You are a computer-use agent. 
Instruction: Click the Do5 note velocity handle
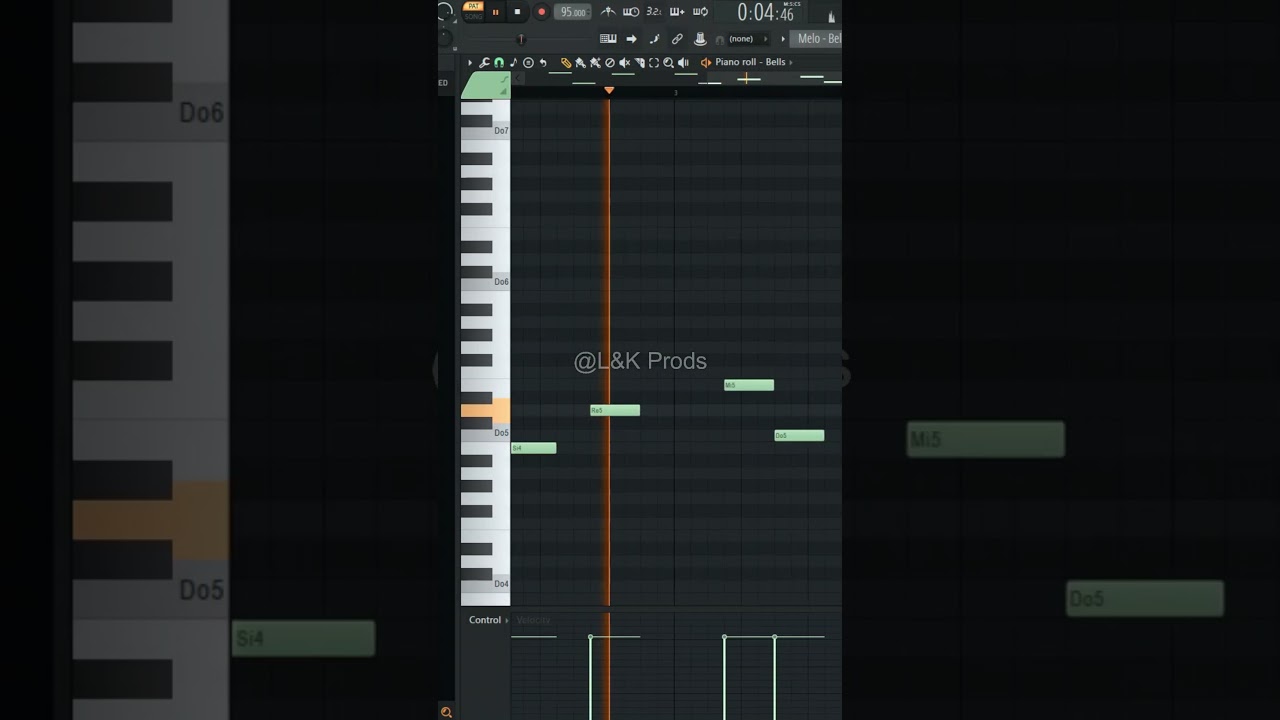point(774,637)
